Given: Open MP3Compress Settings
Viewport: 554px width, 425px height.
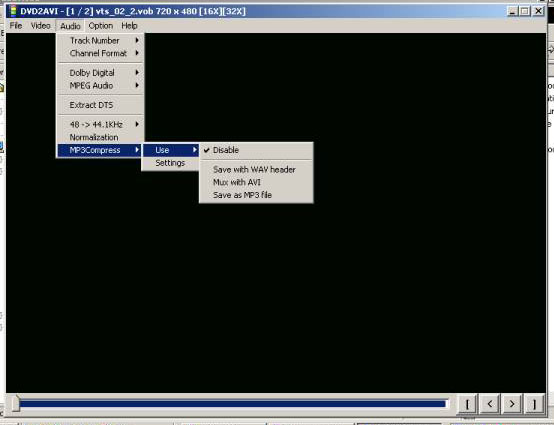Looking at the screenshot, I should (171, 163).
